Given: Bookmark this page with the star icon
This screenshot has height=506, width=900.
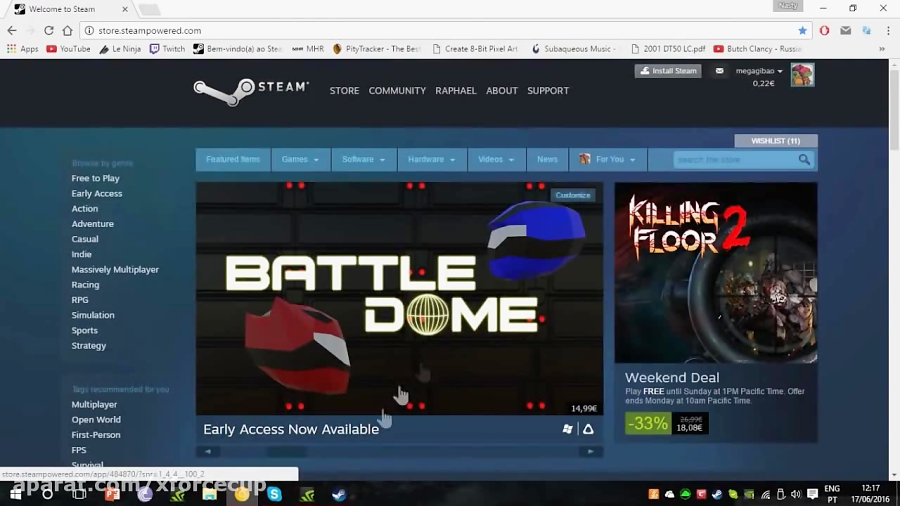Looking at the screenshot, I should coord(802,31).
